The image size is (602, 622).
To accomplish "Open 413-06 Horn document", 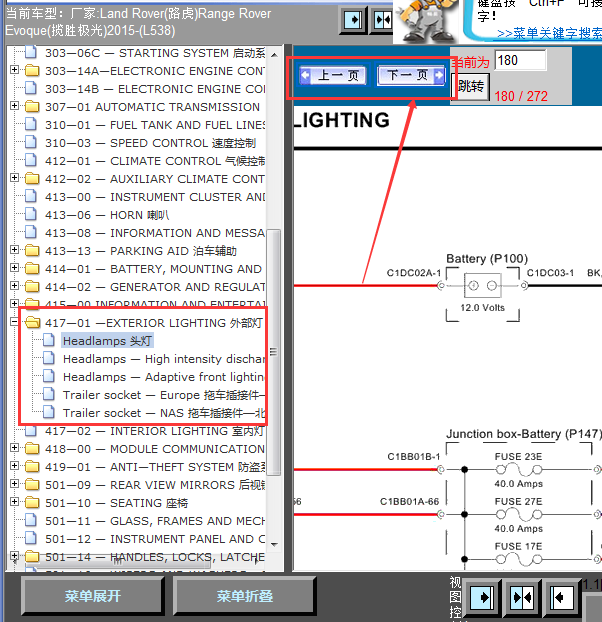I will coord(107,215).
